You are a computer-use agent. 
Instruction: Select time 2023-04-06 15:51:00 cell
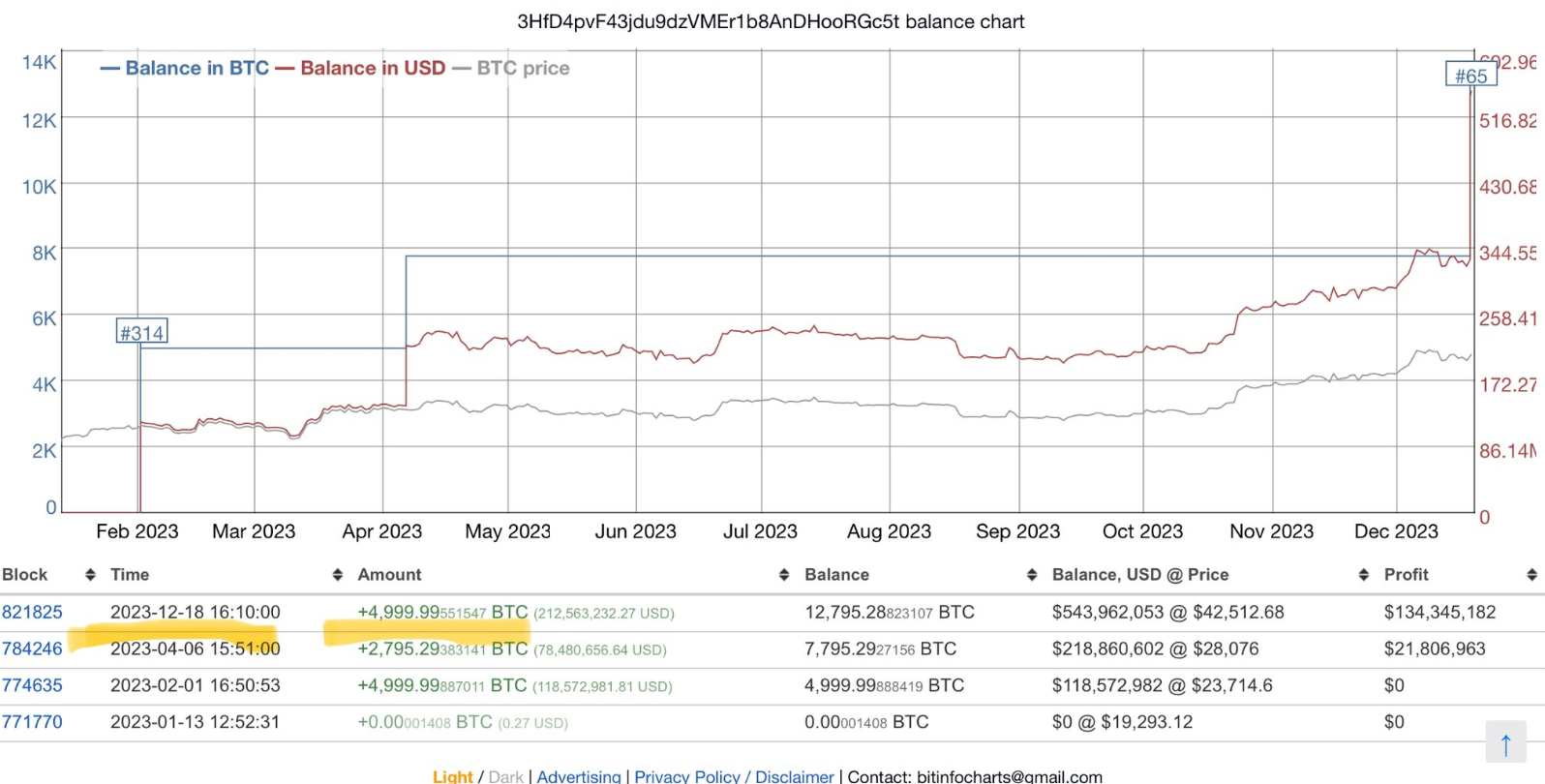coord(196,649)
